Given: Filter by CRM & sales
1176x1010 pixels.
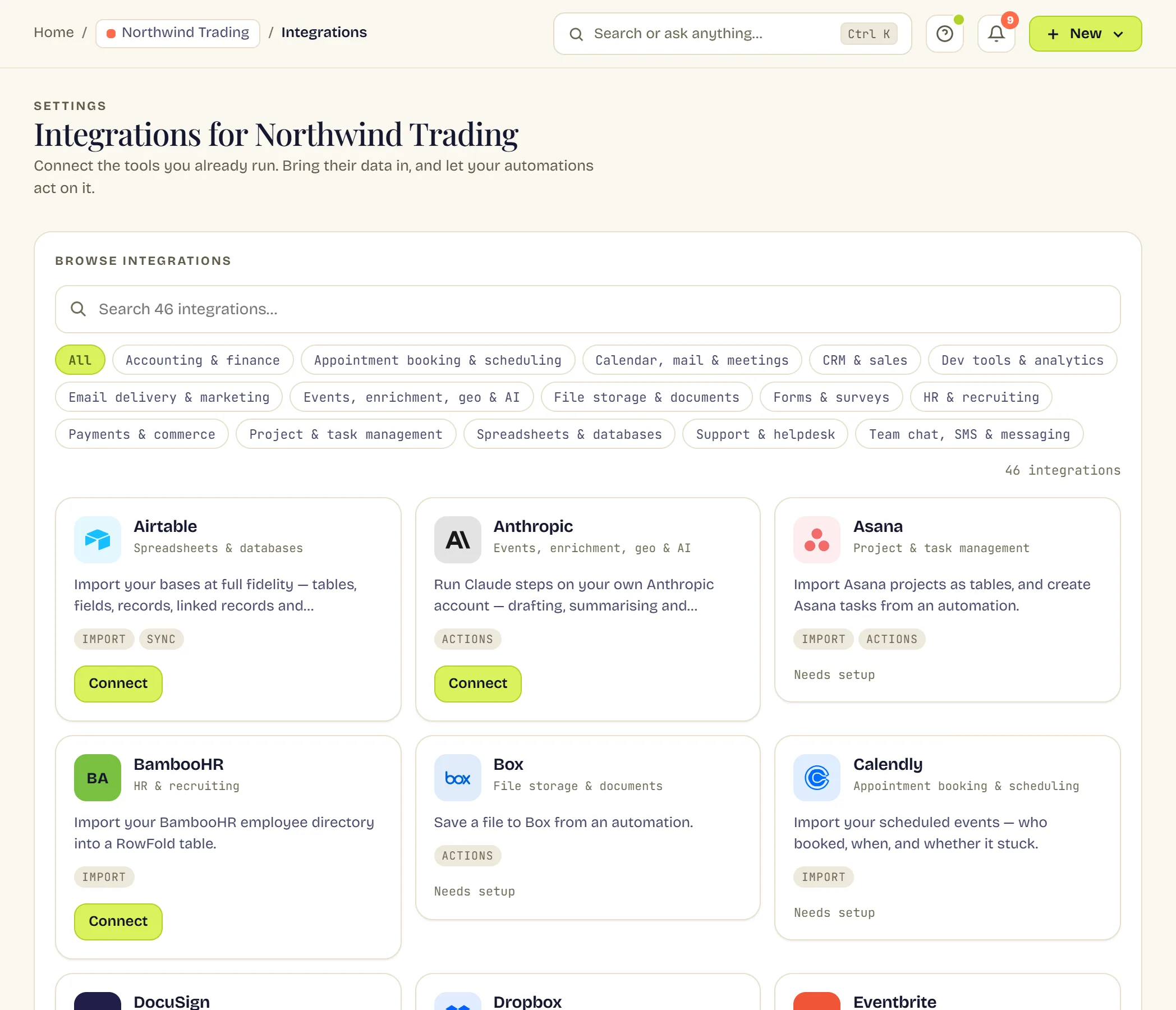Looking at the screenshot, I should [x=865, y=360].
